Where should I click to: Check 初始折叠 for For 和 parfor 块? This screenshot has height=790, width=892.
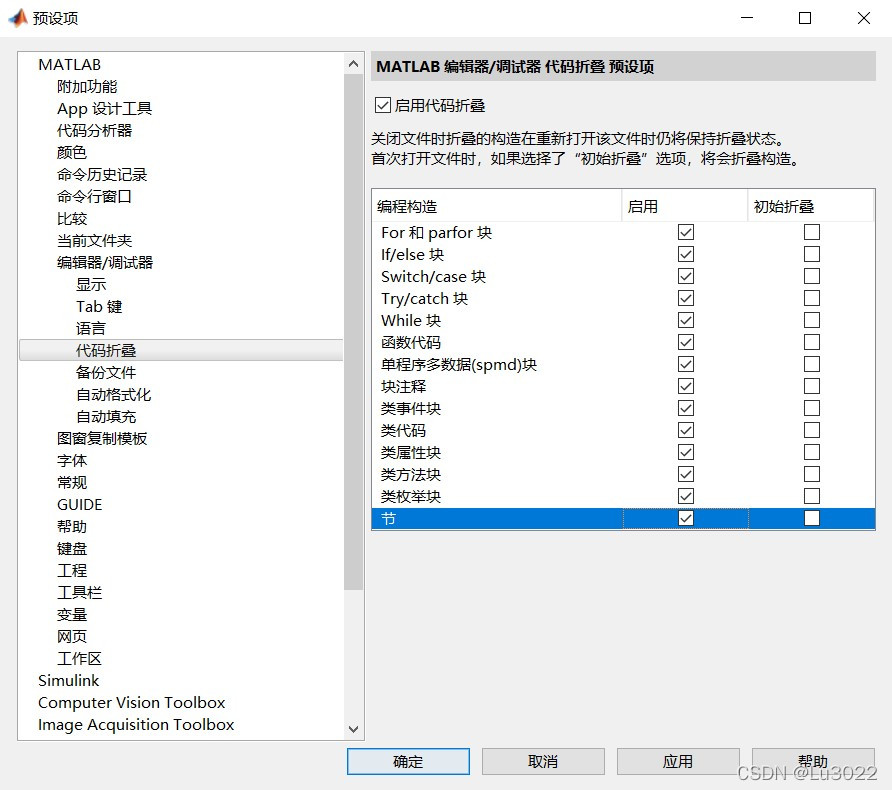coord(812,232)
